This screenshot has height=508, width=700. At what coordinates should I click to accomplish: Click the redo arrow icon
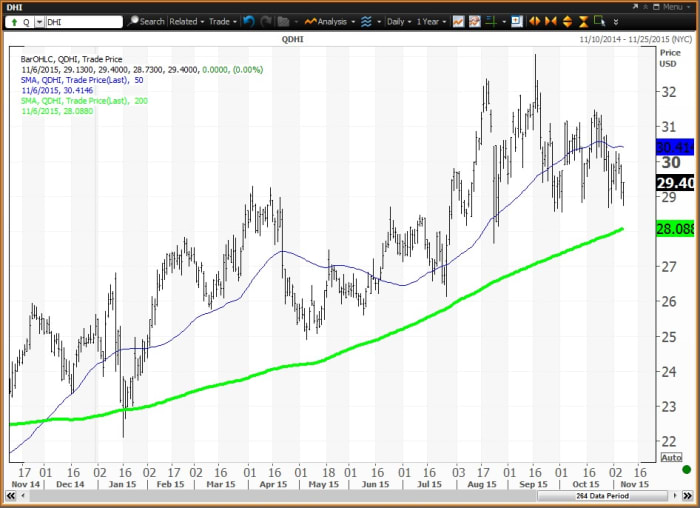click(x=266, y=21)
